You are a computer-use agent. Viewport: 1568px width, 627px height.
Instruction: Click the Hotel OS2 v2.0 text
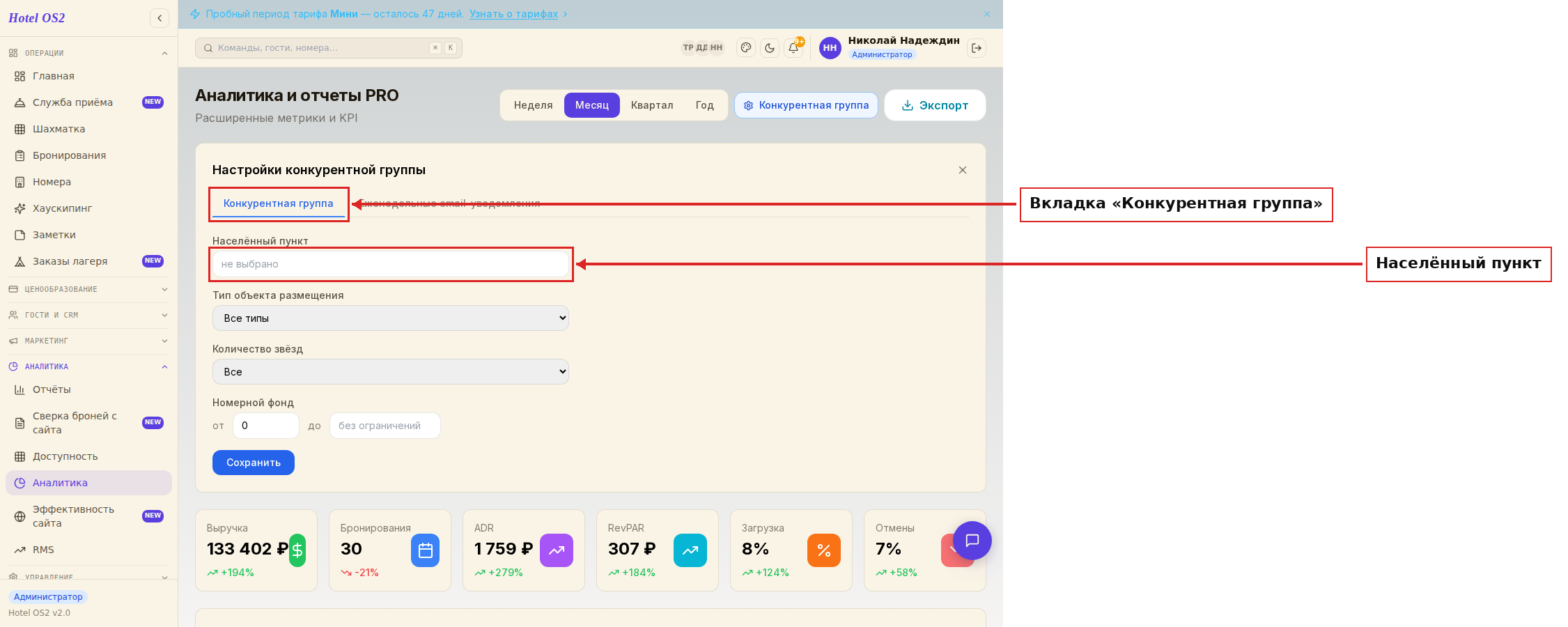tap(39, 613)
